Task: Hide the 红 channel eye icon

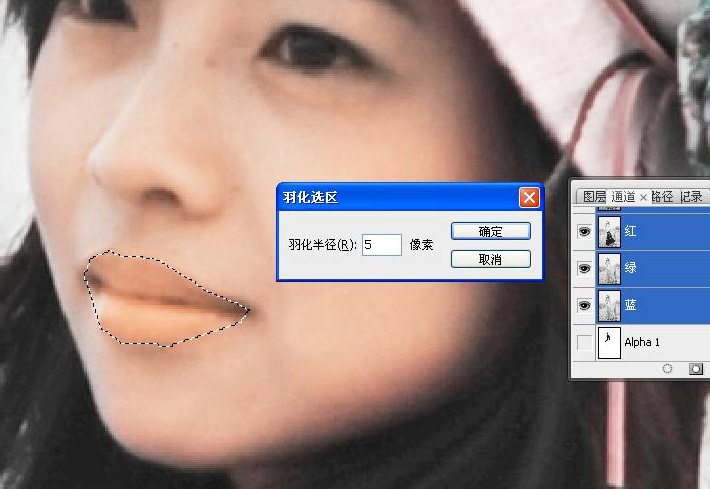Action: 585,231
